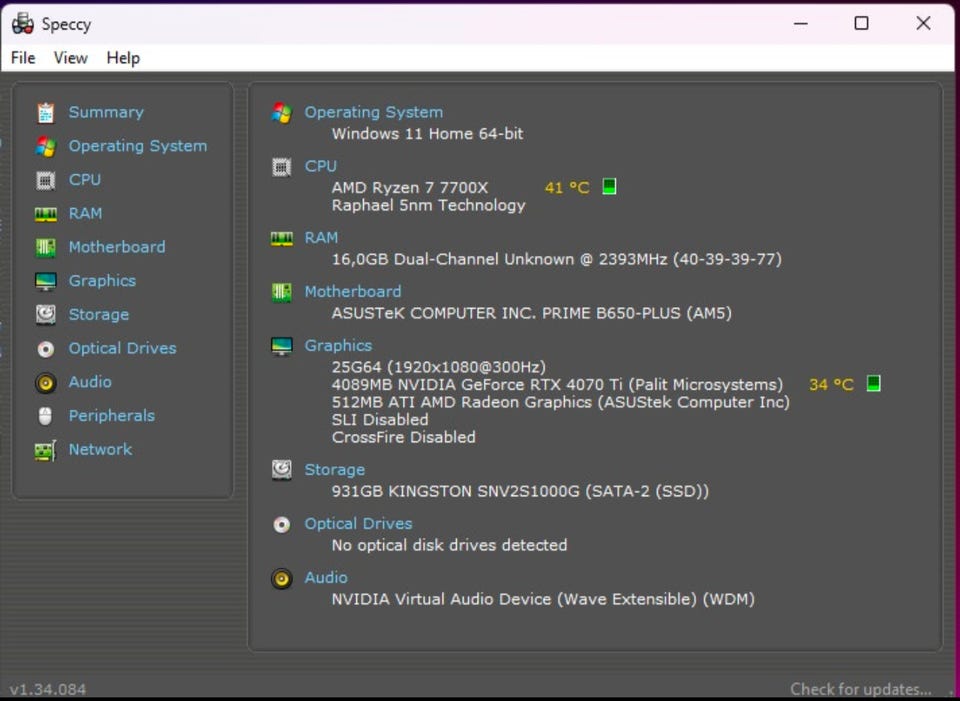Click the CrossFire Disabled text
This screenshot has width=960, height=701.
click(403, 438)
